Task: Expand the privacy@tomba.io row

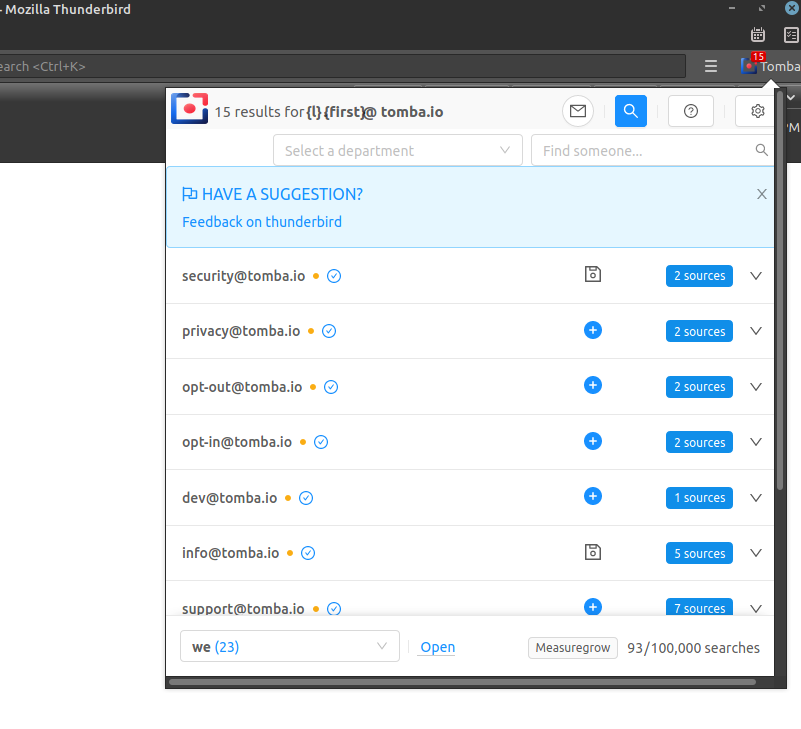Action: [x=756, y=331]
